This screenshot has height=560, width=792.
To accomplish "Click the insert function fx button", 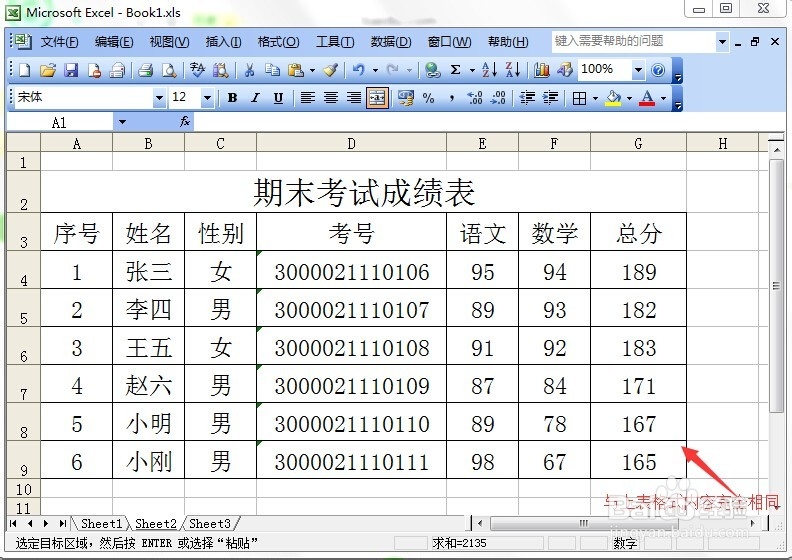I will (x=185, y=121).
